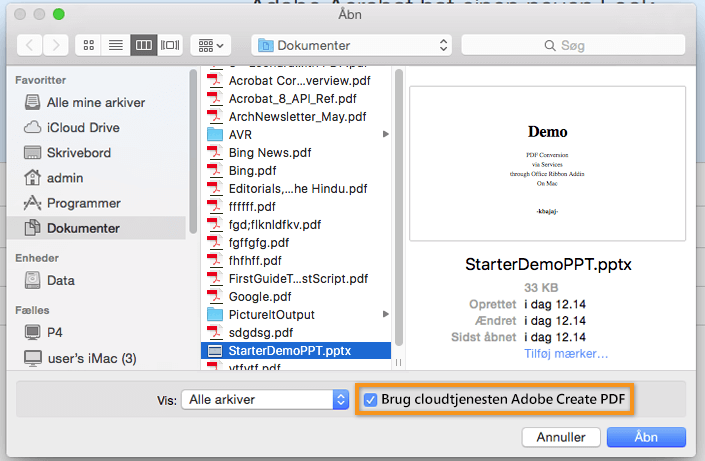Click the user's iMac computer icon
Image resolution: width=705 pixels, height=461 pixels.
[x=33, y=358]
